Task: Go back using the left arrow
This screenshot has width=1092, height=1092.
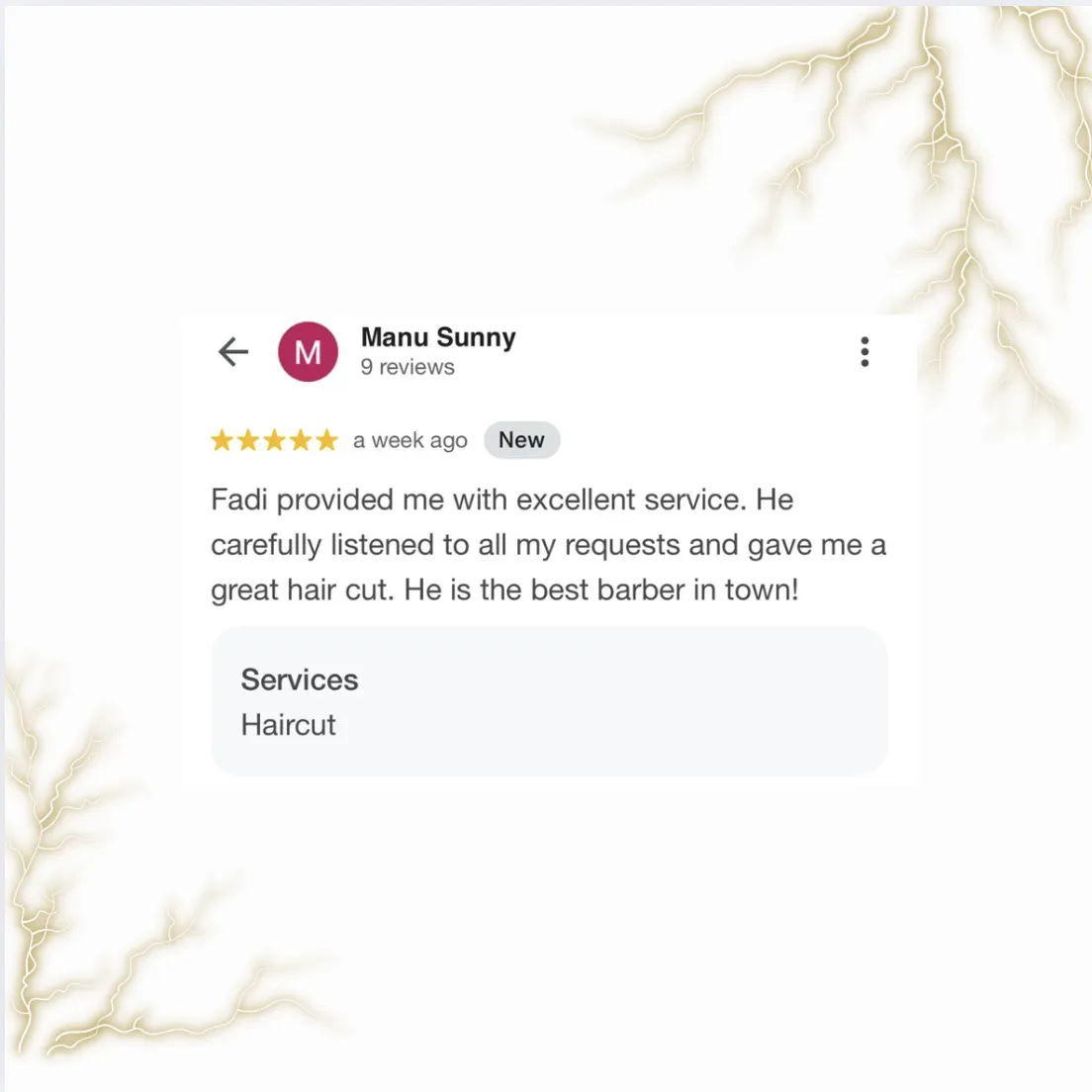Action: pos(233,352)
